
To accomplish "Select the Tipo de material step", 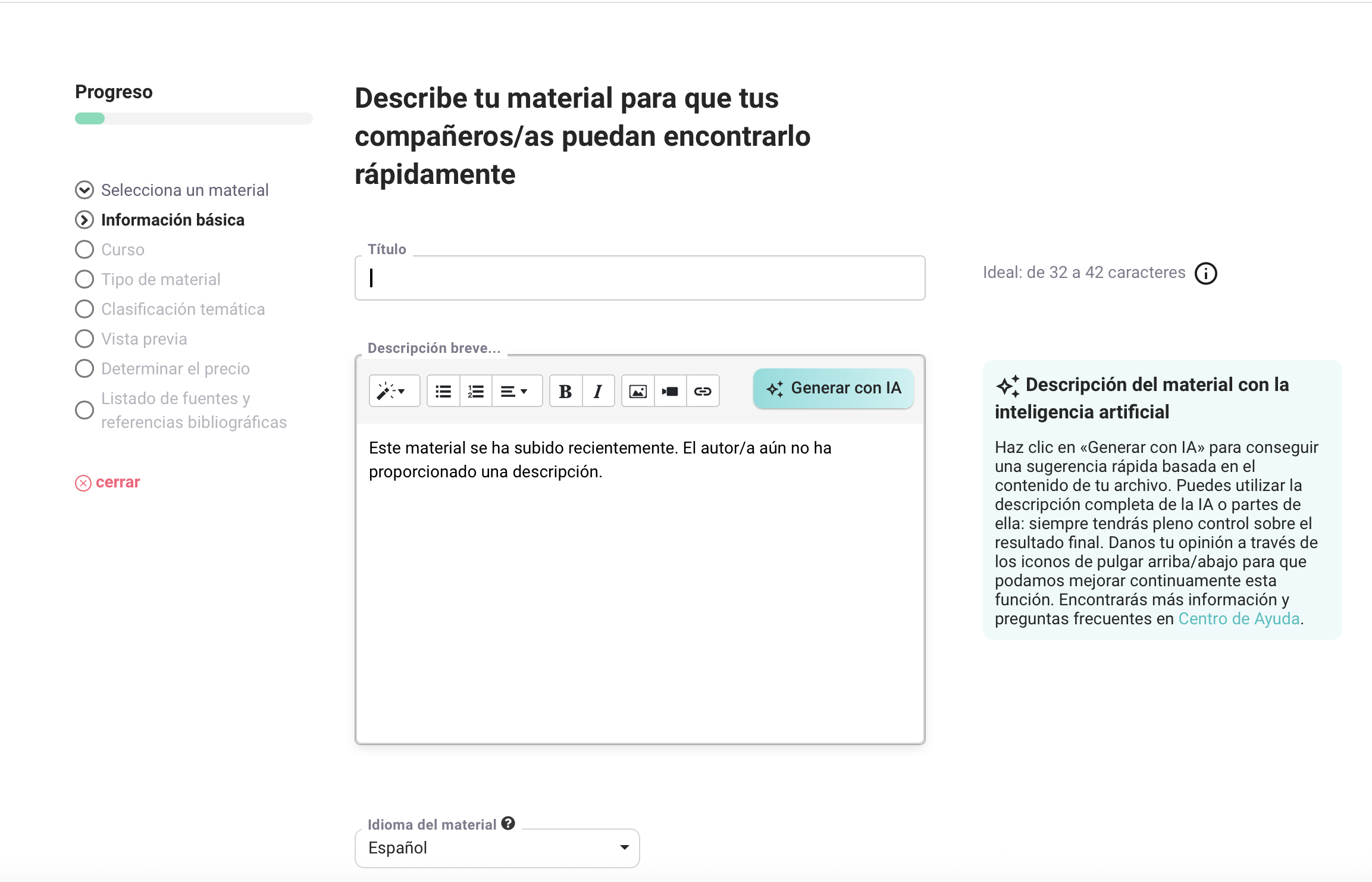I will (x=161, y=279).
